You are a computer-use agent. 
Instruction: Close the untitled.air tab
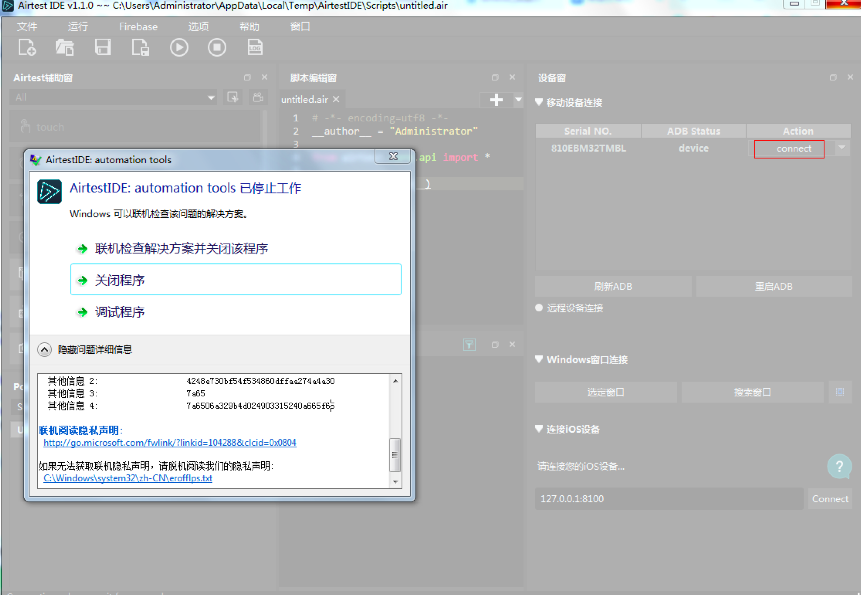tap(336, 99)
